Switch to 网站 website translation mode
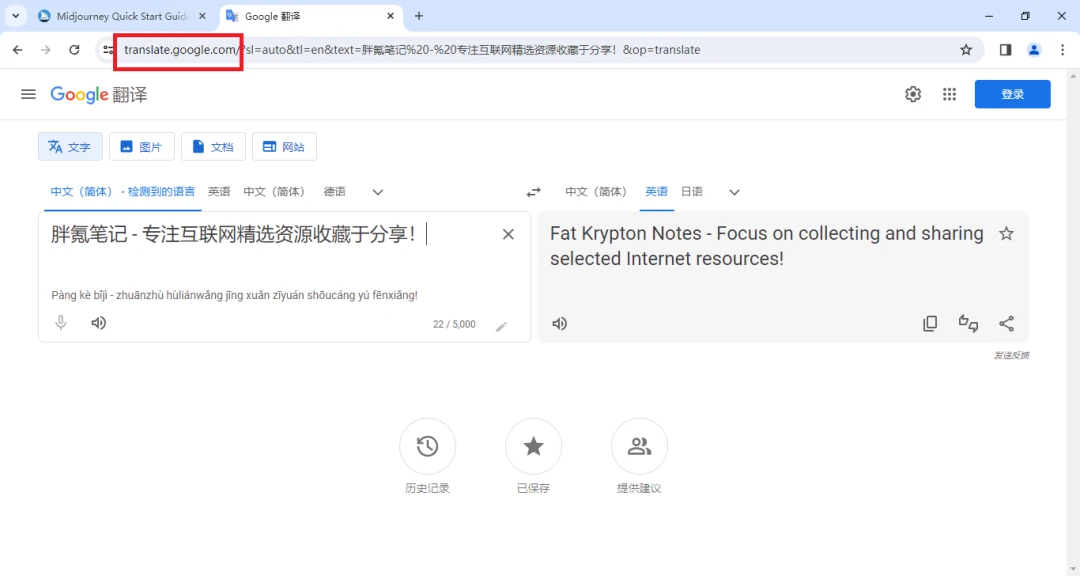This screenshot has width=1080, height=576. (x=284, y=147)
